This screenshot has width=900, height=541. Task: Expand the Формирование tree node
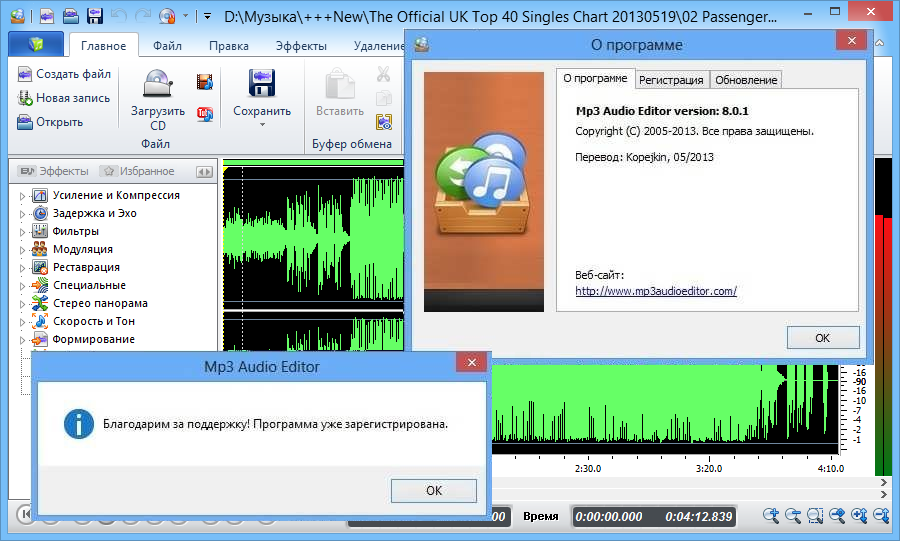click(x=22, y=340)
